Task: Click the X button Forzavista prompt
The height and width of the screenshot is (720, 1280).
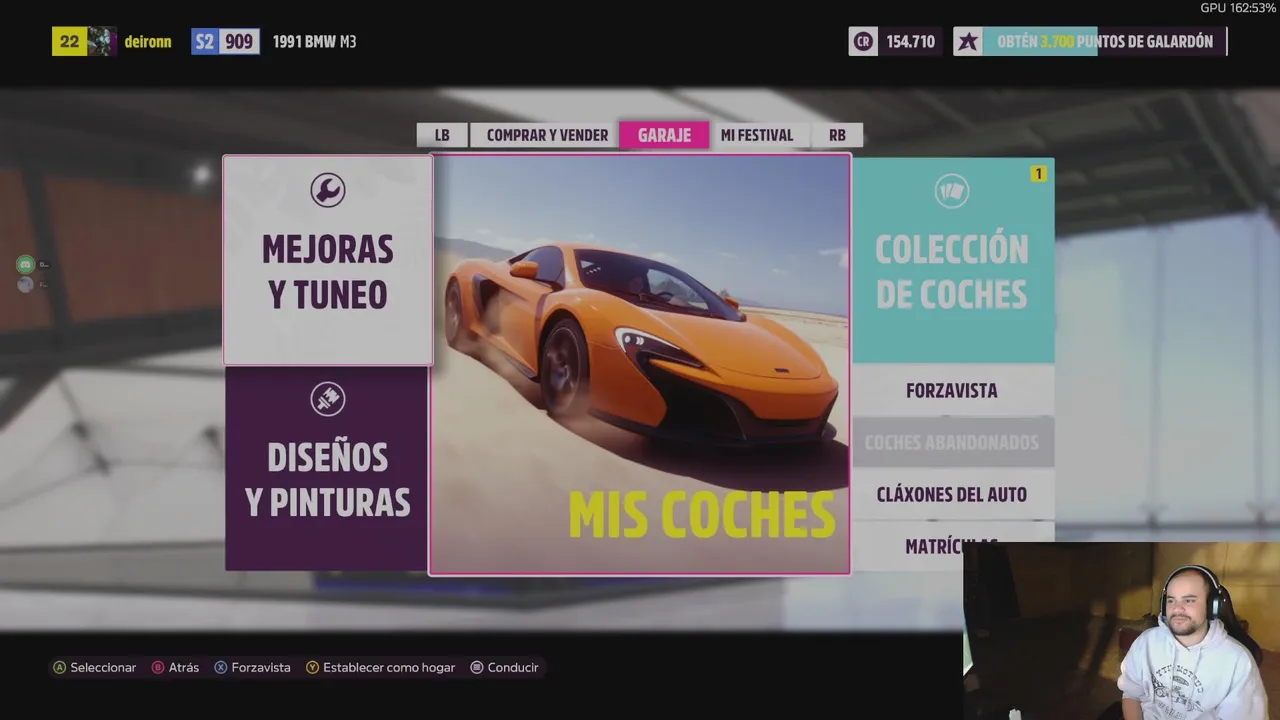Action: [253, 667]
